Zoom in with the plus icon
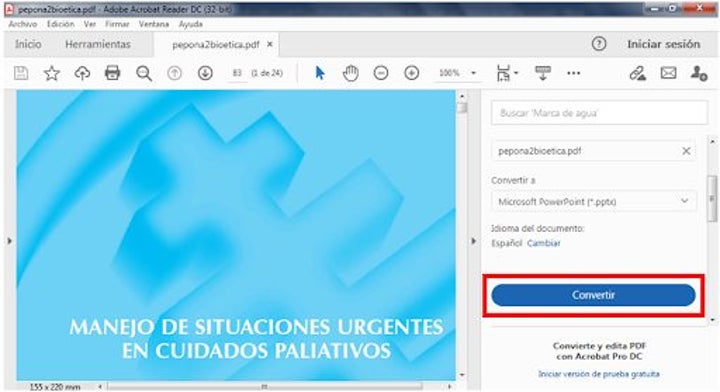Screen dimensions: 720x392 412,73
